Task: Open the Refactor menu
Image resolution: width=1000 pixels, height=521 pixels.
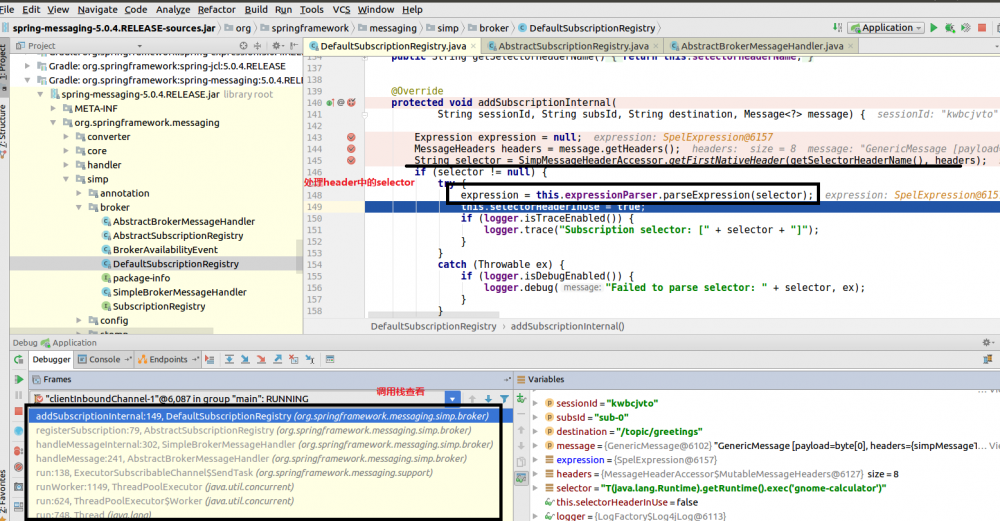Action: click(216, 9)
